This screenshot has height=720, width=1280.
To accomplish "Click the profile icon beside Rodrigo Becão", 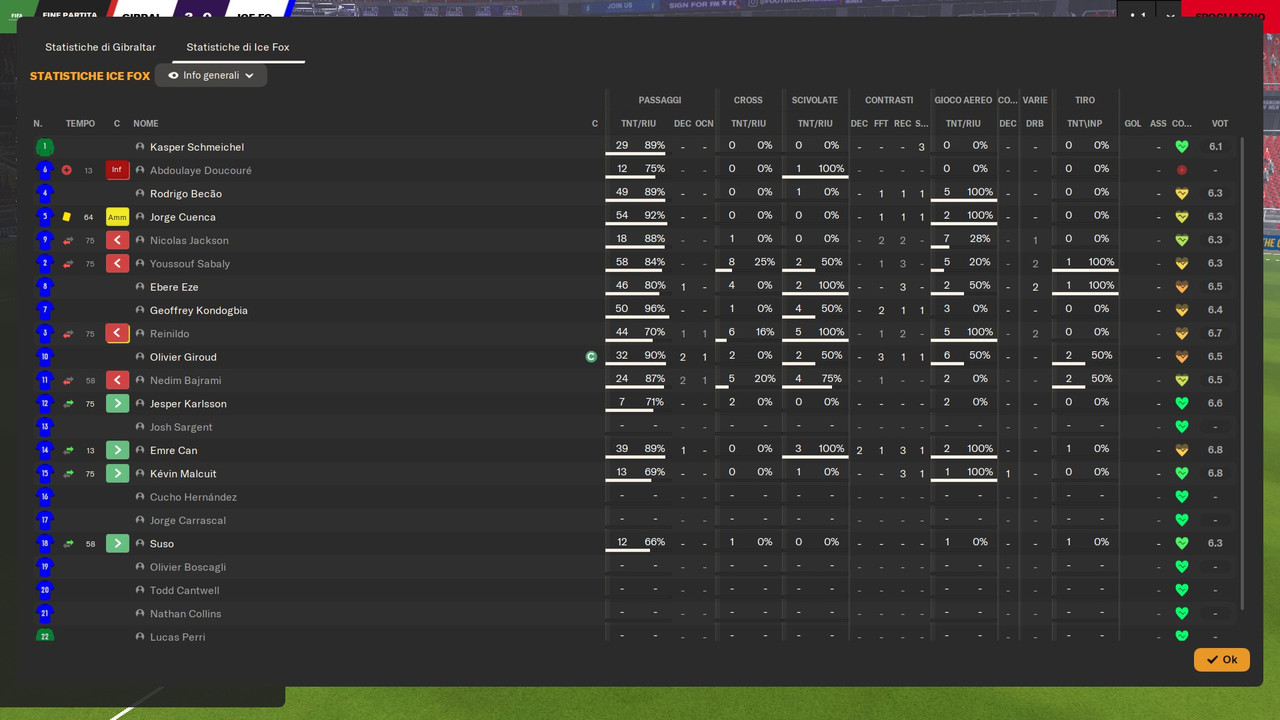I will 141,194.
